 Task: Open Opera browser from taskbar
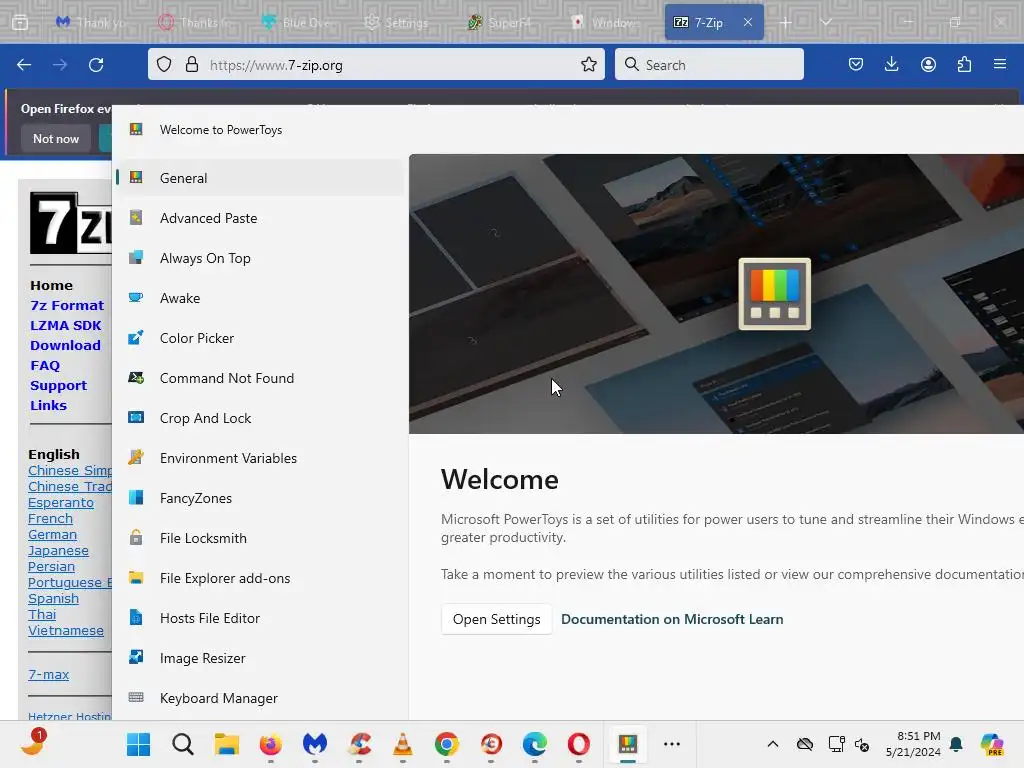point(579,744)
